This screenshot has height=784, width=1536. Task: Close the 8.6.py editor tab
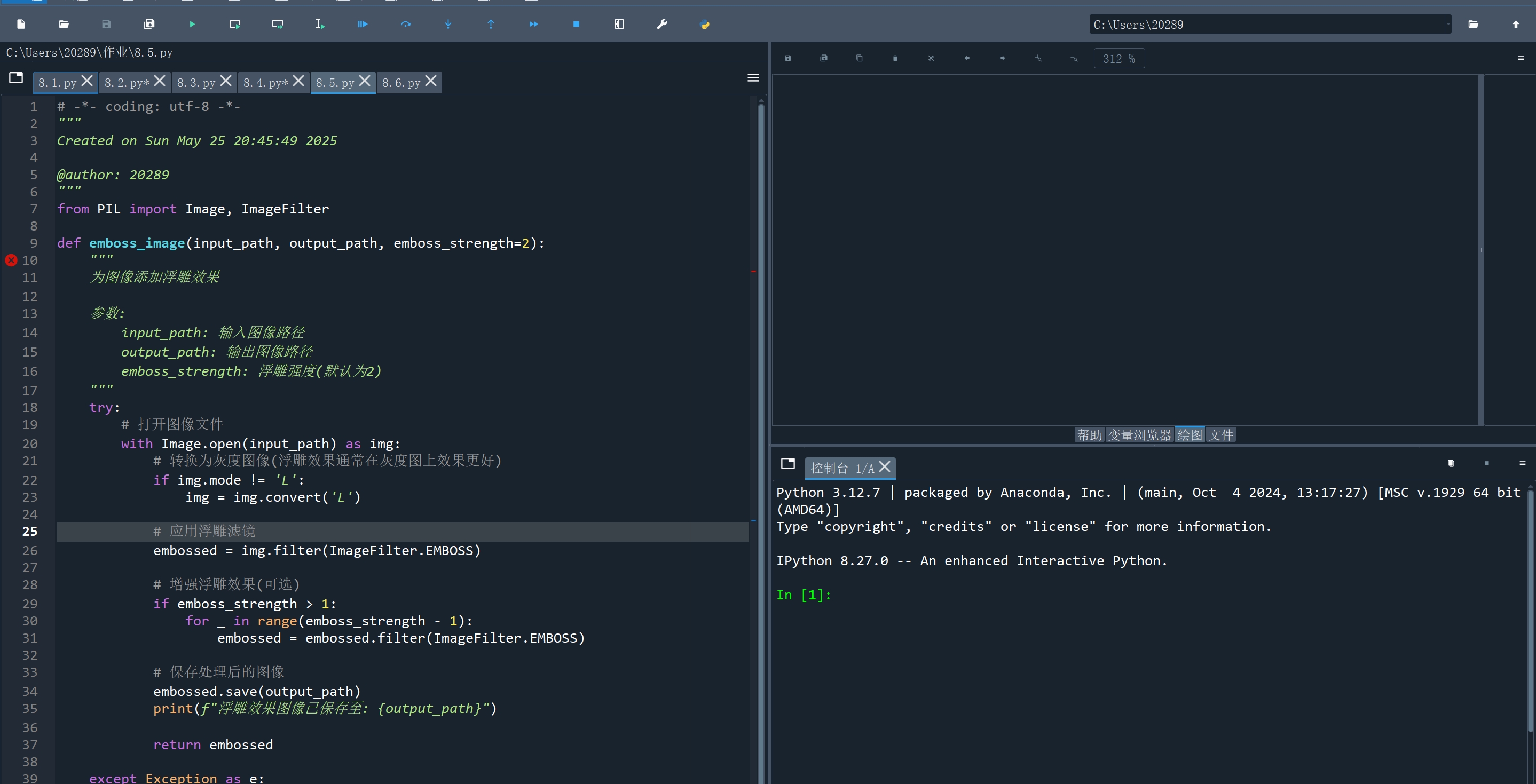point(431,81)
